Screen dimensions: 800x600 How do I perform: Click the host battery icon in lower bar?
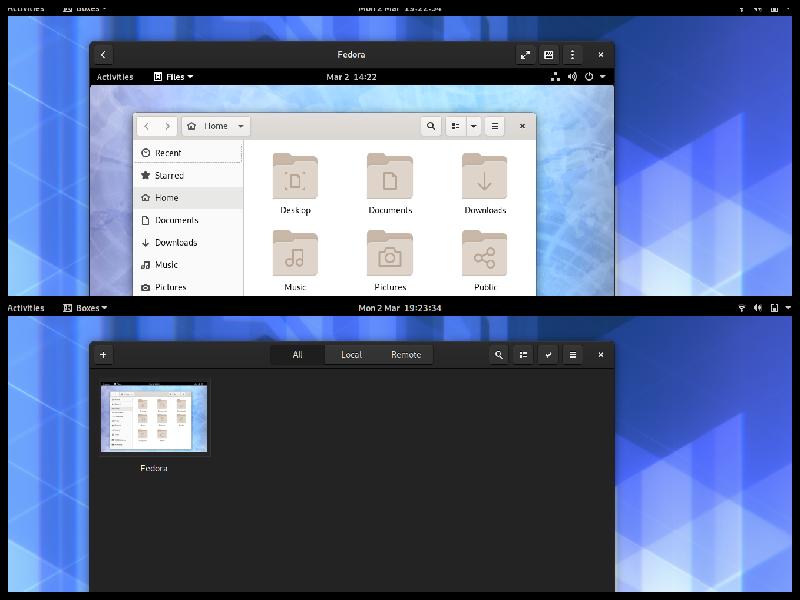point(774,308)
